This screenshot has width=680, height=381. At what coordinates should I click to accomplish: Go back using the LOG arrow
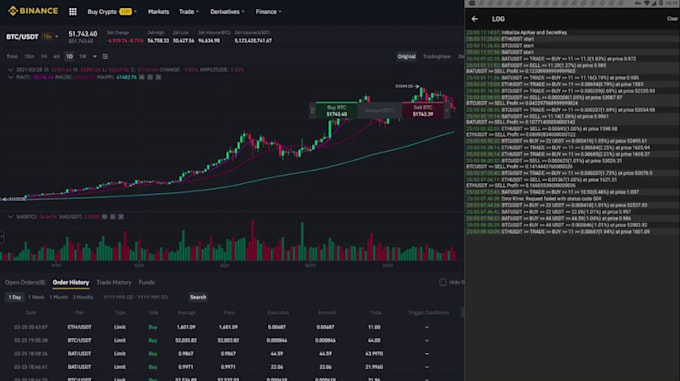[474, 19]
